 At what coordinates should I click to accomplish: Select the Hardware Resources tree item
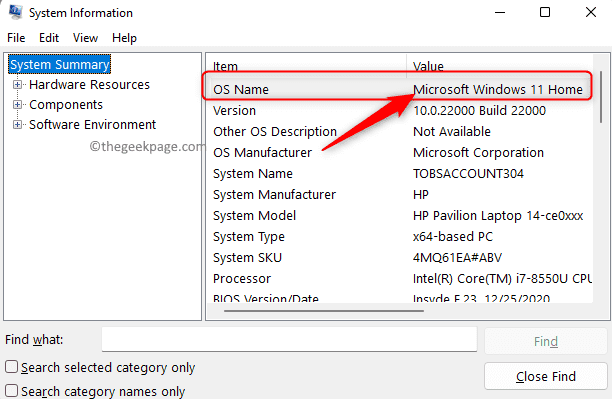(x=89, y=84)
